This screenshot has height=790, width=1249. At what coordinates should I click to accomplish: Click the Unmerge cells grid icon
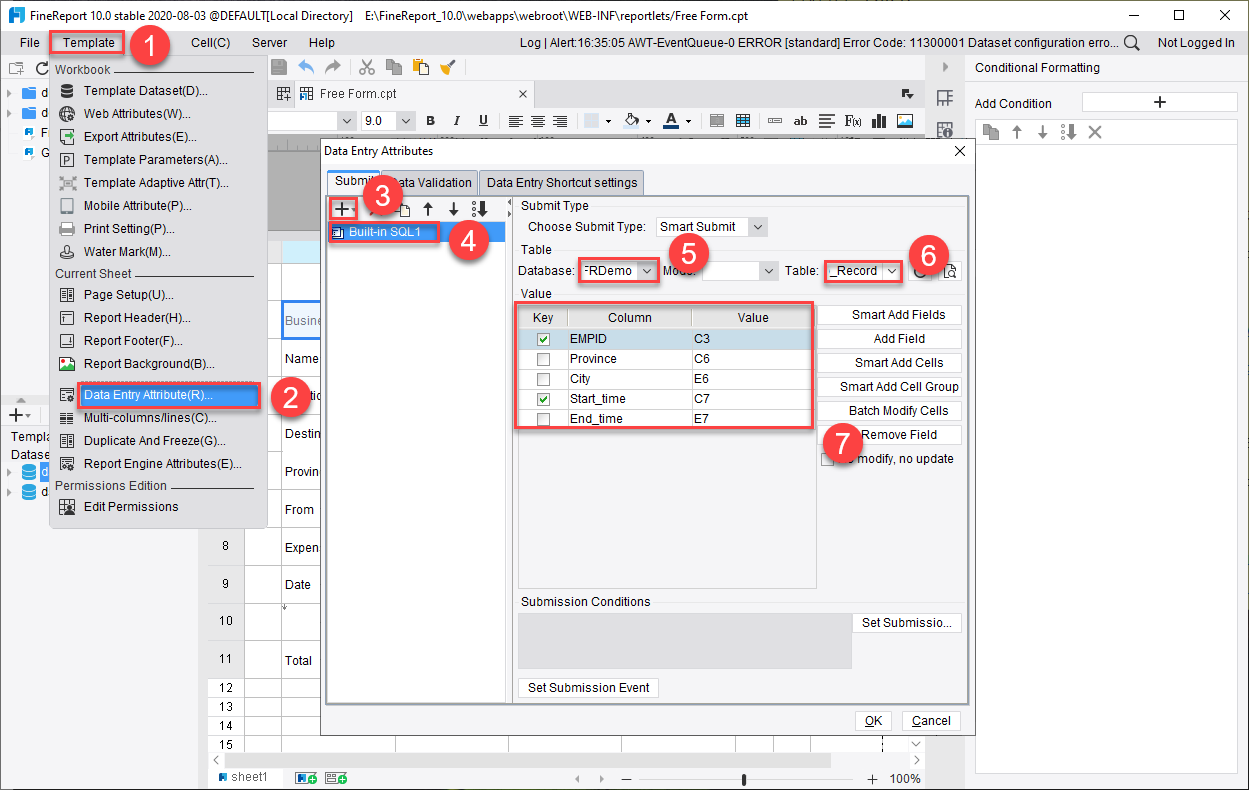click(x=741, y=121)
